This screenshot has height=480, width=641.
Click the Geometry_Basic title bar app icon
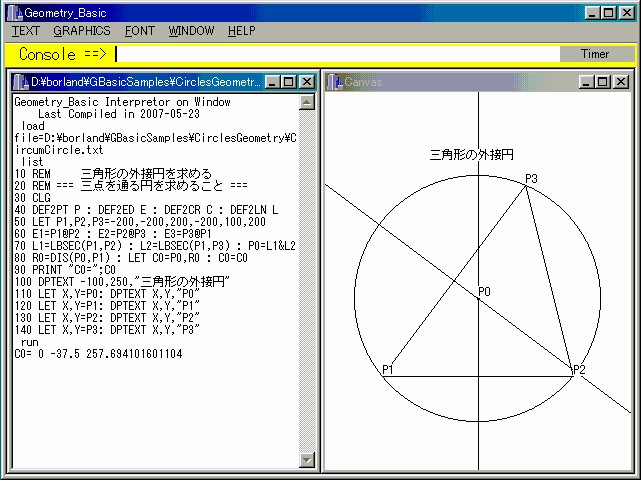pos(15,13)
